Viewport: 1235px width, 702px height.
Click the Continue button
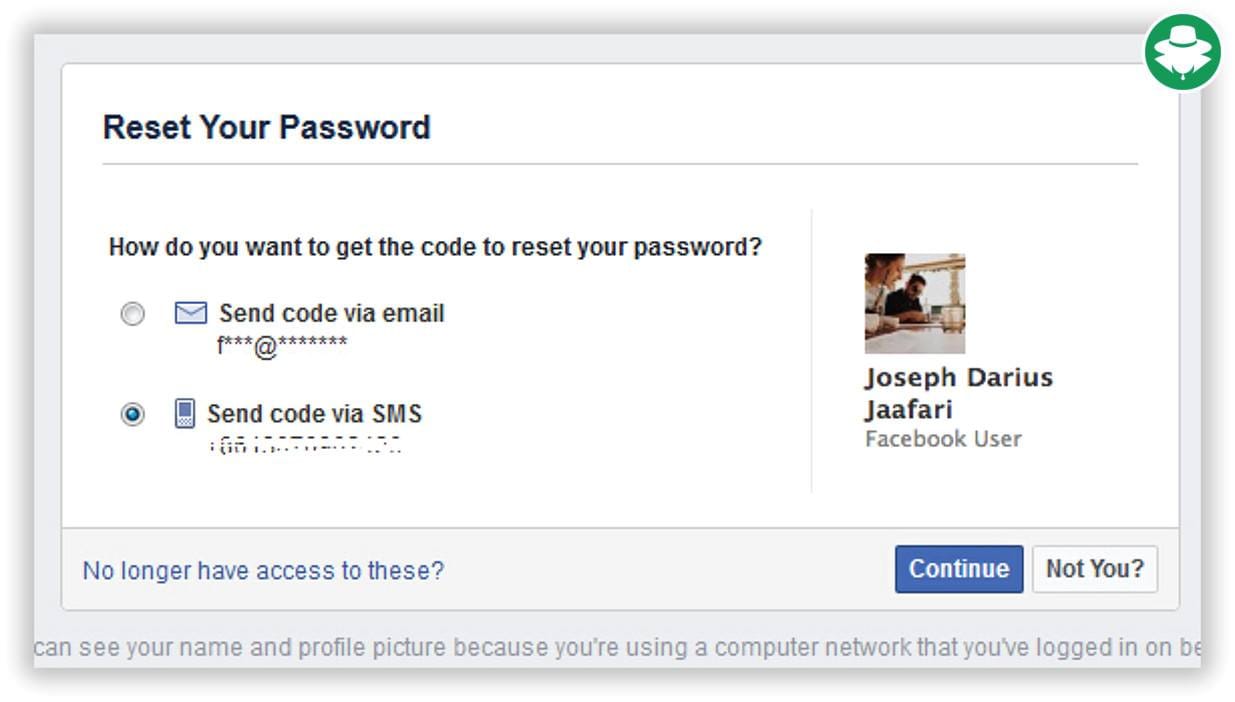point(957,568)
